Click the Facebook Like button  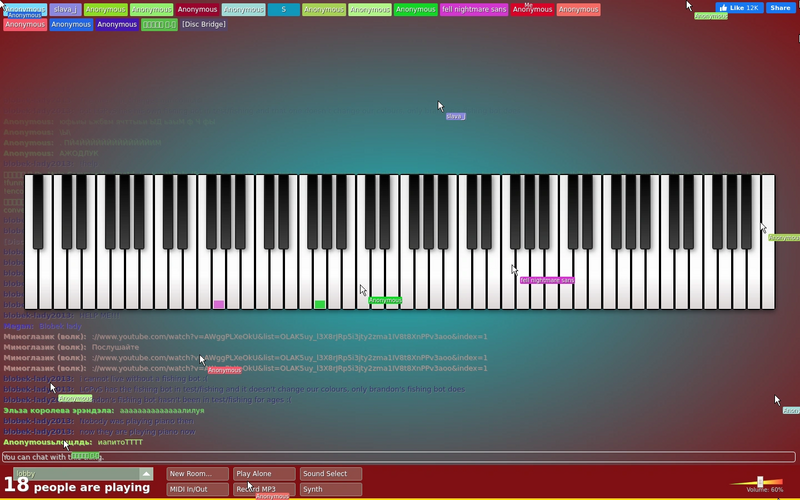[739, 8]
